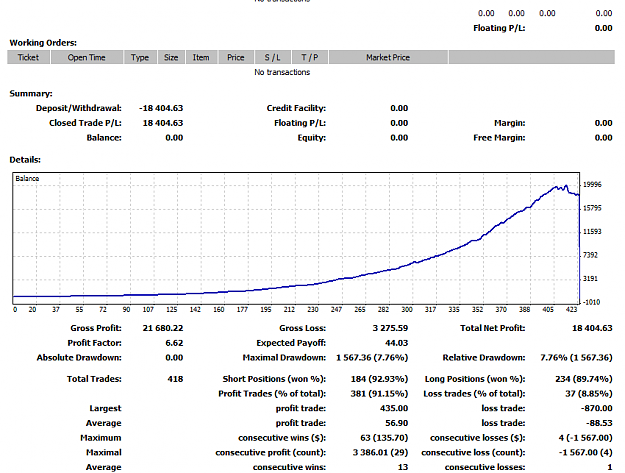Click the consecutive loss value -1 567.00 (4)
The image size is (625, 473).
(x=585, y=453)
